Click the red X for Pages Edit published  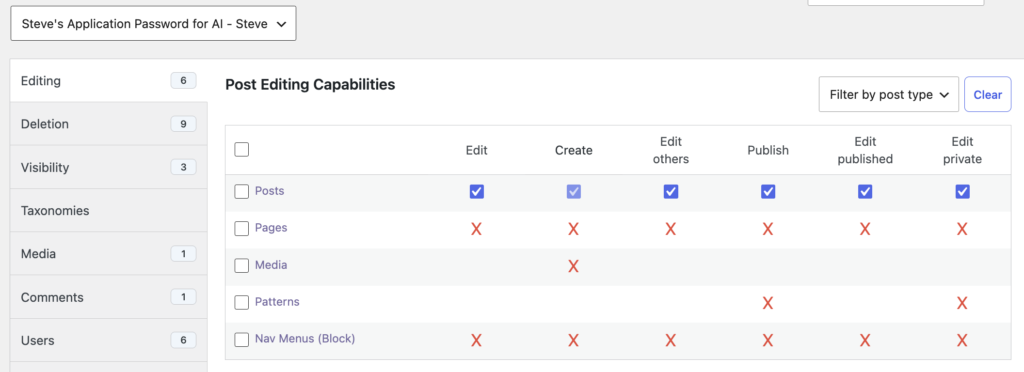coord(865,229)
